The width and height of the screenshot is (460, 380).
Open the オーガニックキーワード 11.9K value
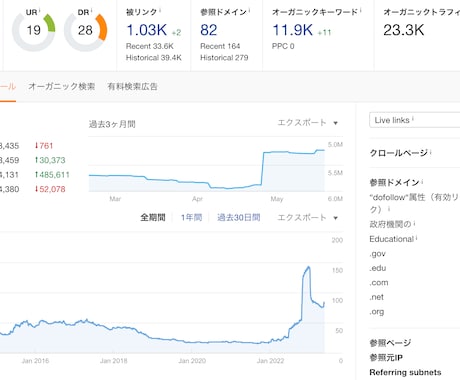pyautogui.click(x=293, y=30)
